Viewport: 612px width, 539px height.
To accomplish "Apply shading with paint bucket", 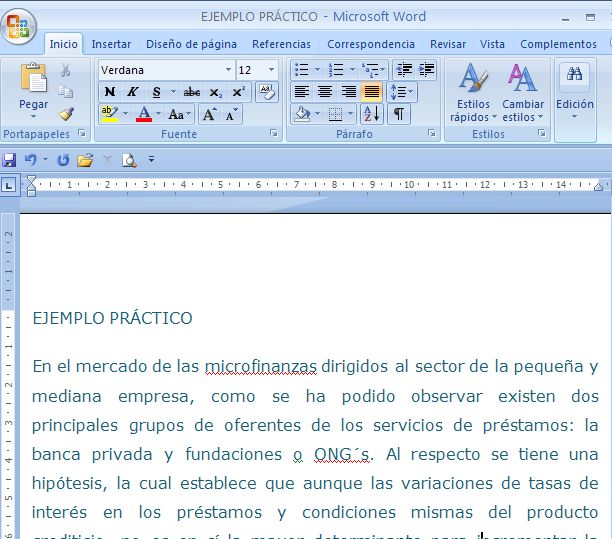I will pos(302,114).
